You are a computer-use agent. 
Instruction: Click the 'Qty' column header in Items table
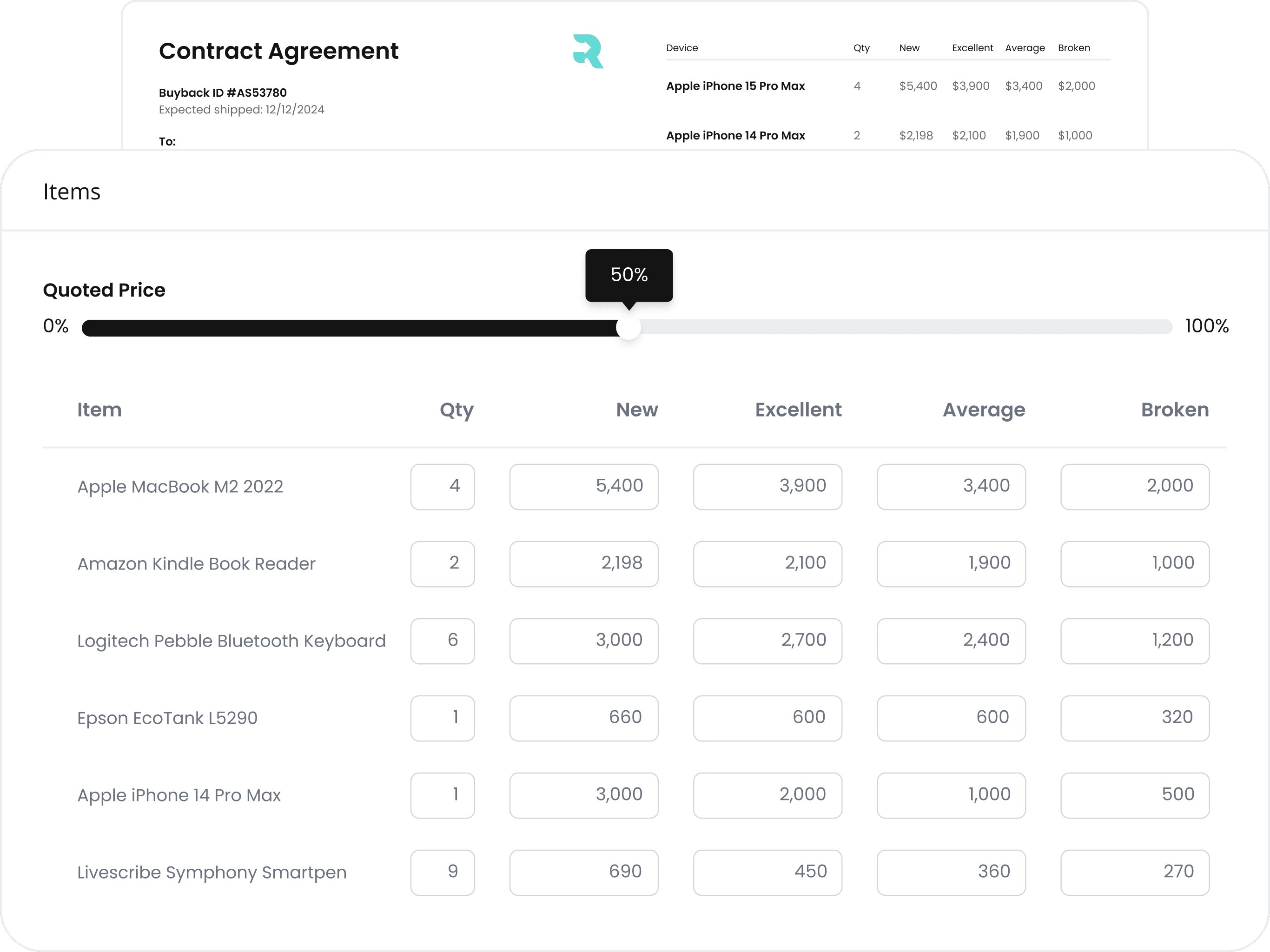click(x=457, y=410)
